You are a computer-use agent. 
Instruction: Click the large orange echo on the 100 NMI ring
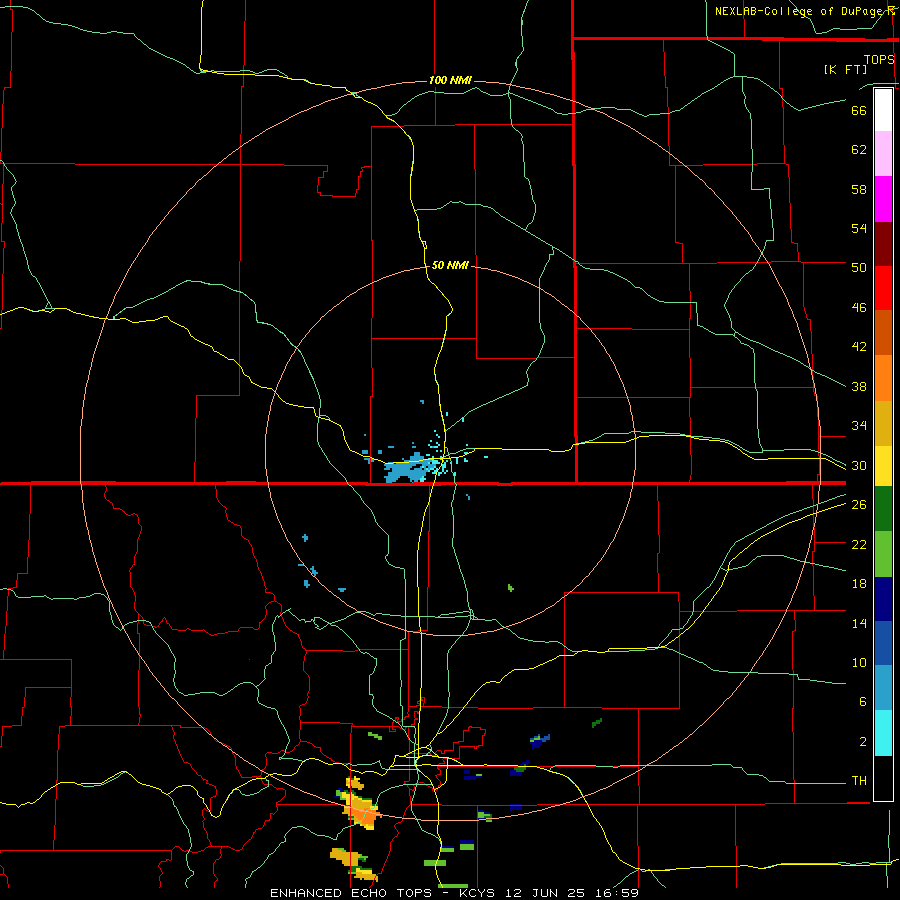click(x=362, y=810)
